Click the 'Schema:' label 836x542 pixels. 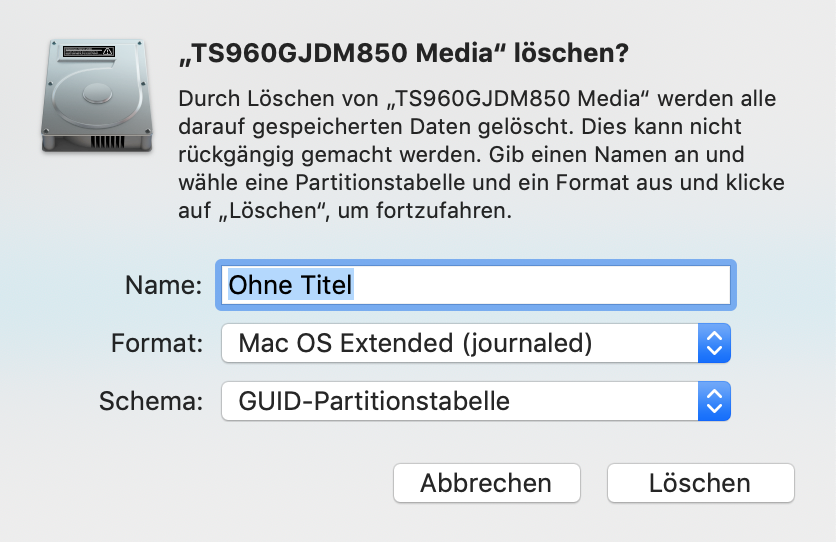[x=151, y=401]
